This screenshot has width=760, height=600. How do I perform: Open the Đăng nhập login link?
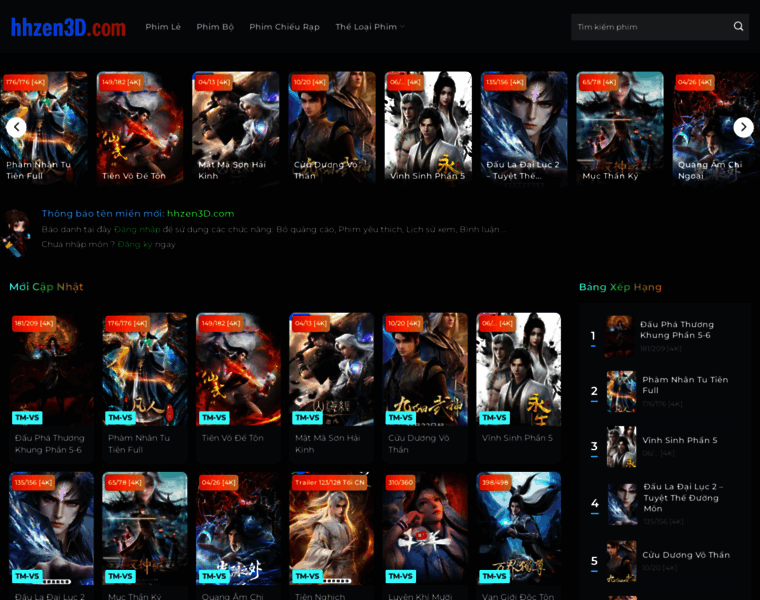(x=138, y=229)
